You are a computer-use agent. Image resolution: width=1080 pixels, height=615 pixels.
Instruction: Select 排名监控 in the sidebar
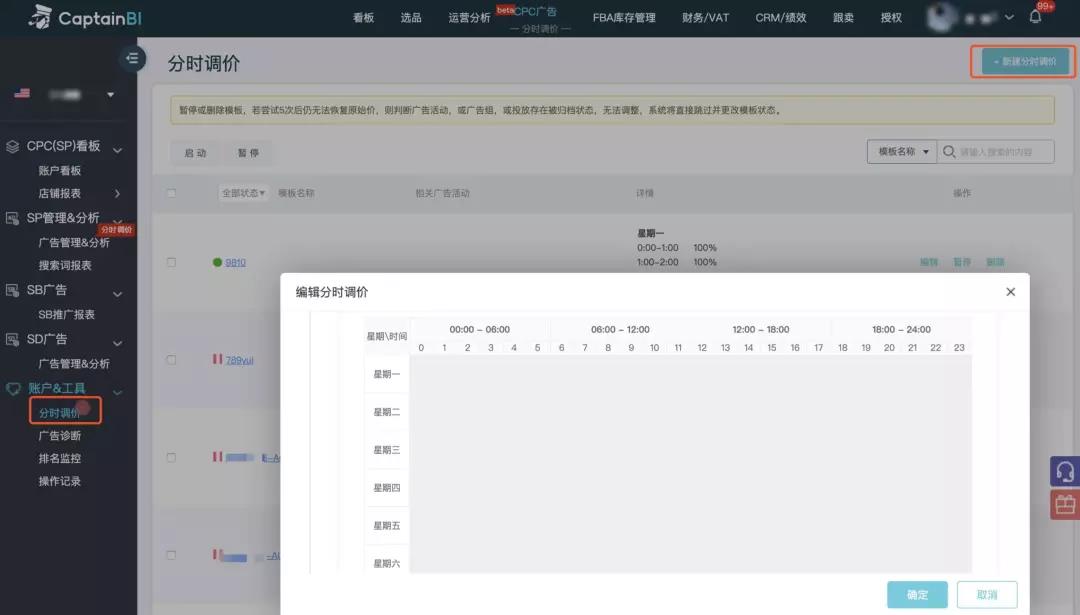(x=60, y=458)
